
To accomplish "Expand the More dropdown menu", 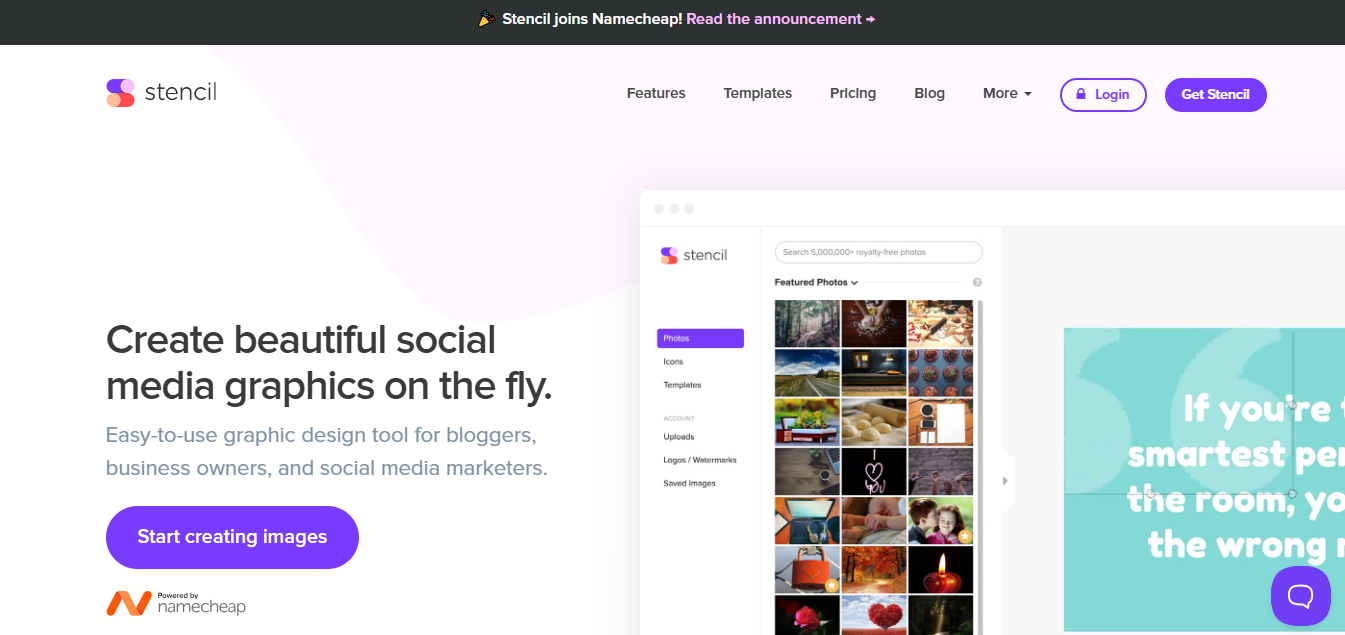I will pos(1007,93).
